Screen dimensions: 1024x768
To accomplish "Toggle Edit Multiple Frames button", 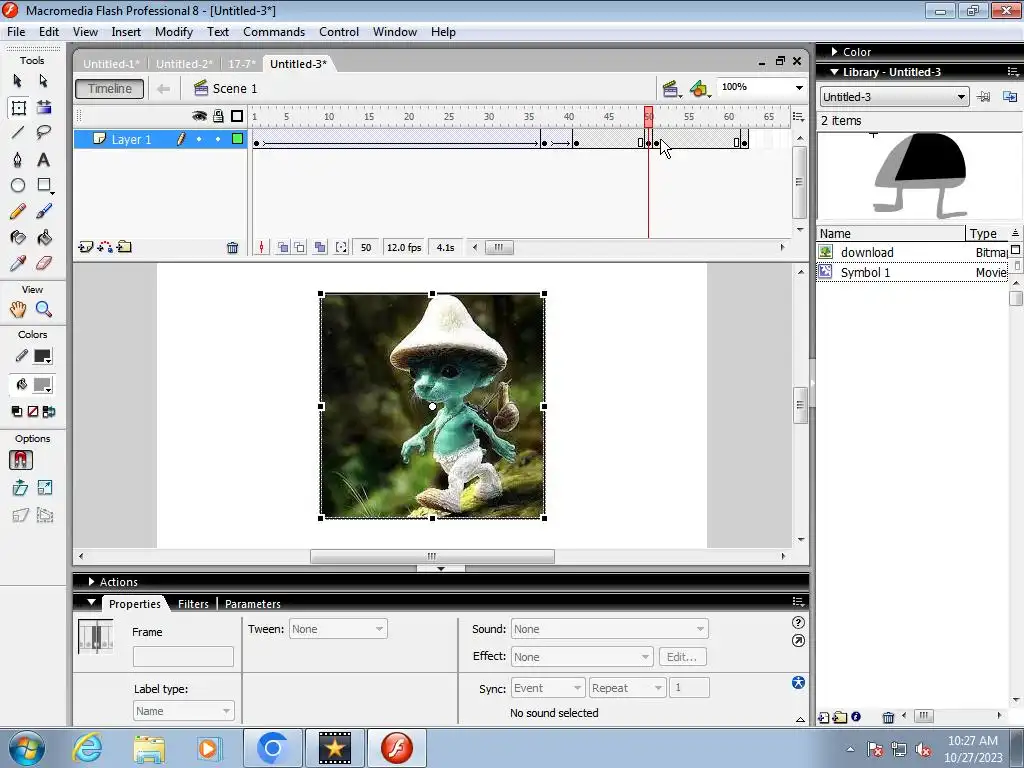I will click(320, 248).
